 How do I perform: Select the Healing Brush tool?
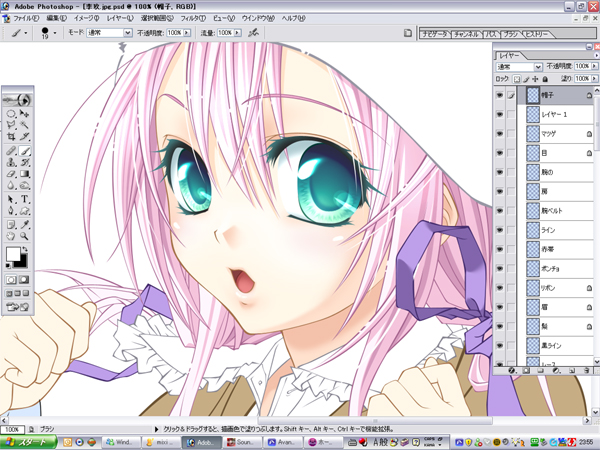click(x=11, y=151)
